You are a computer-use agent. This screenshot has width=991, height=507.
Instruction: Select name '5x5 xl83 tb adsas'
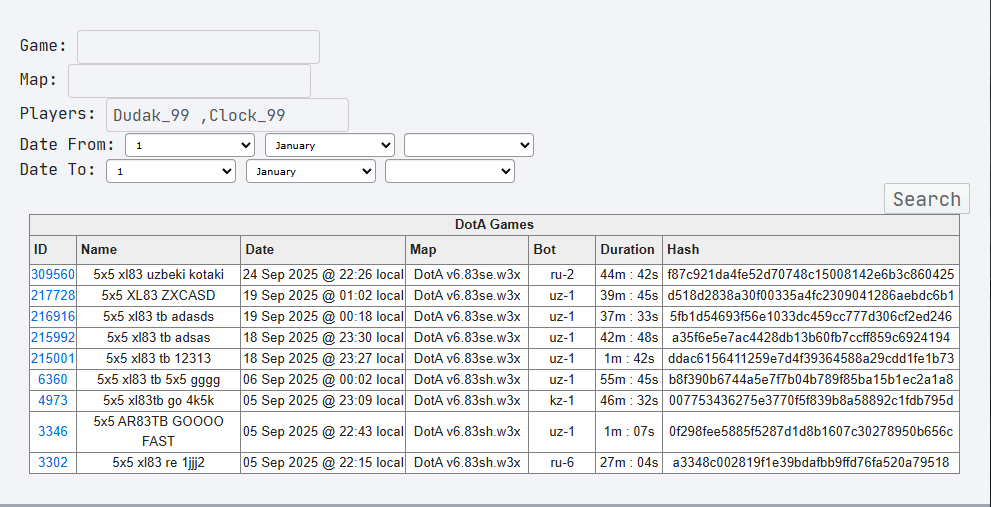159,338
